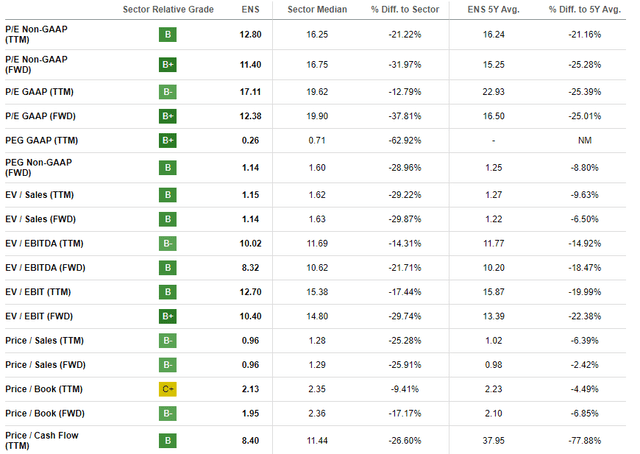Select the EV / Sales (TTM) row label

[x=40, y=195]
